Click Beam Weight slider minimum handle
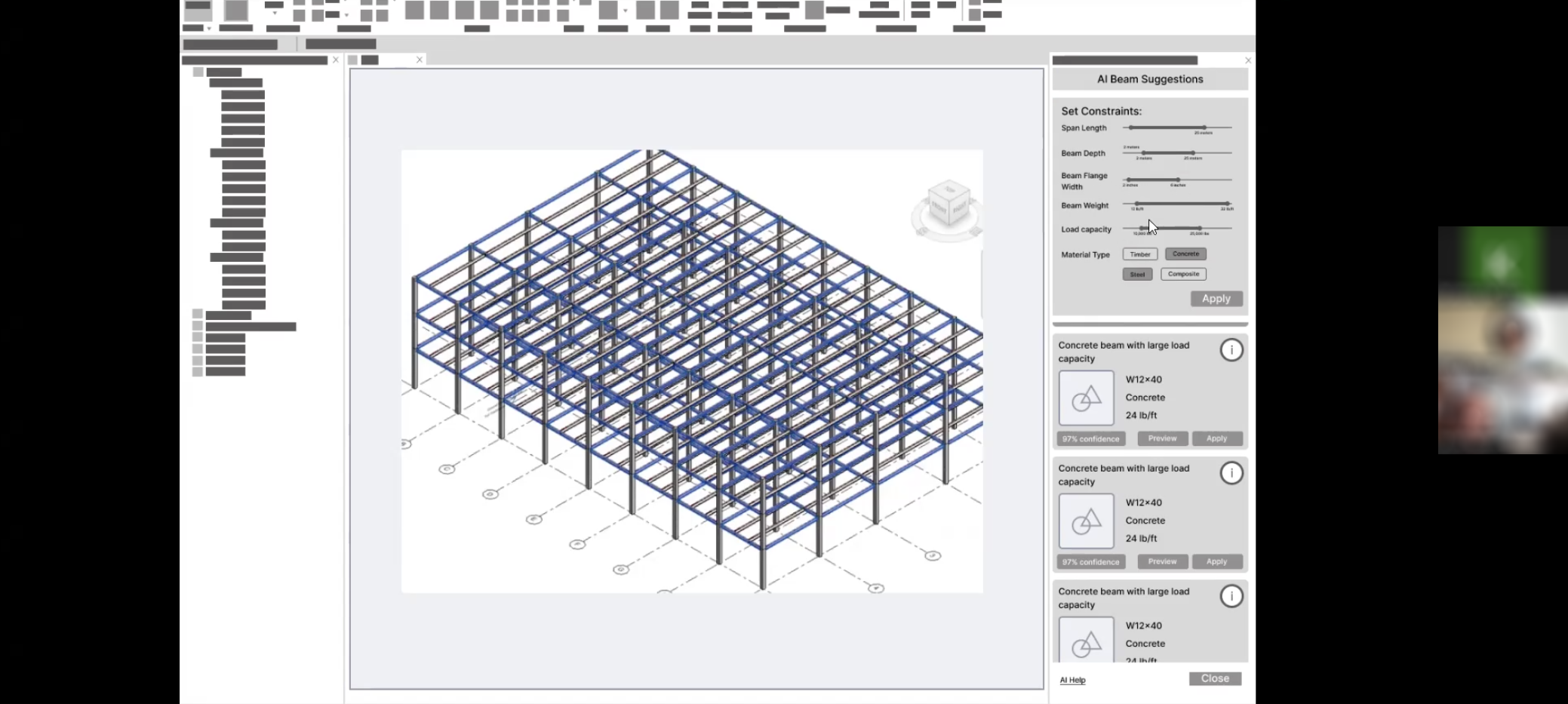This screenshot has height=704, width=1568. pos(1137,204)
